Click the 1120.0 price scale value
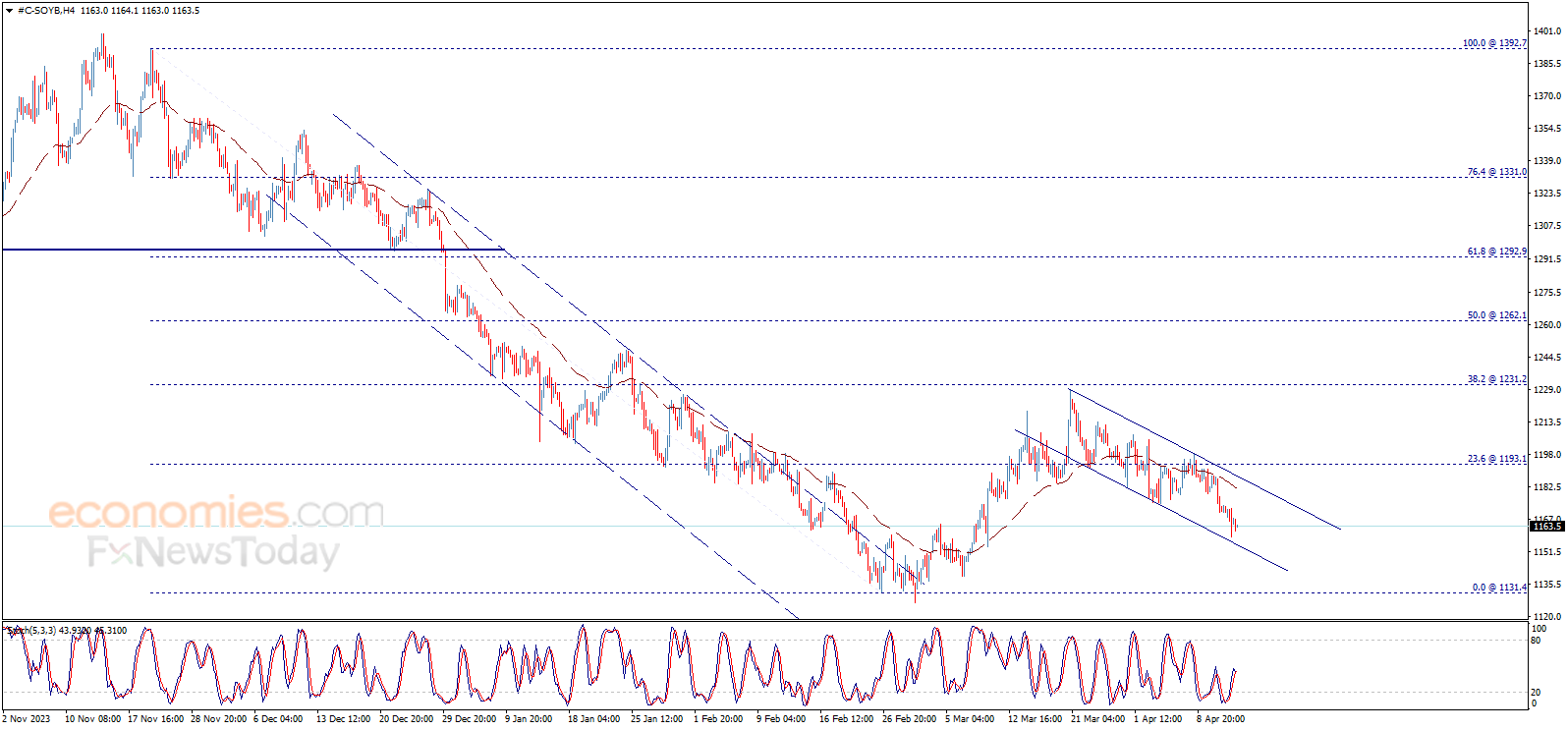The image size is (1568, 730). coord(1547,617)
